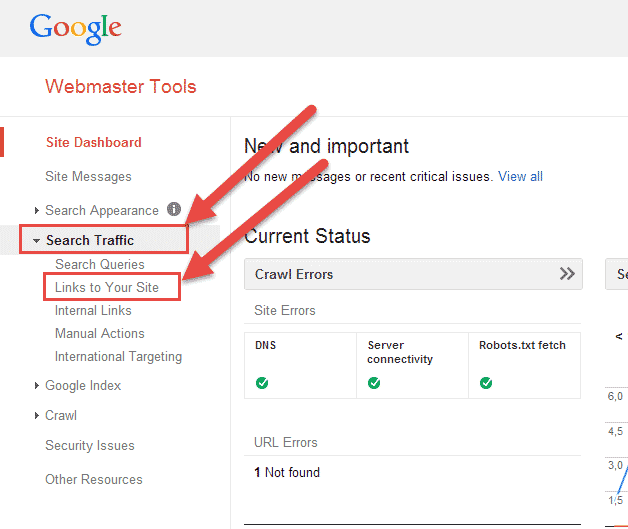The height and width of the screenshot is (529, 628).
Task: Select the Robots.txt fetch label
Action: 522,345
